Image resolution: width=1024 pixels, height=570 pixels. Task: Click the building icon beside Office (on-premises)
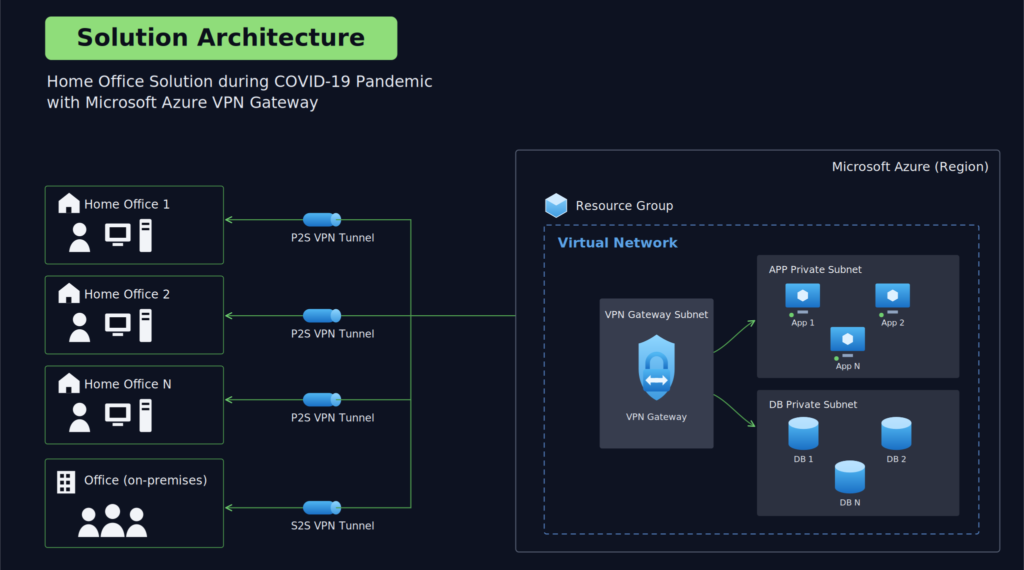point(66,482)
